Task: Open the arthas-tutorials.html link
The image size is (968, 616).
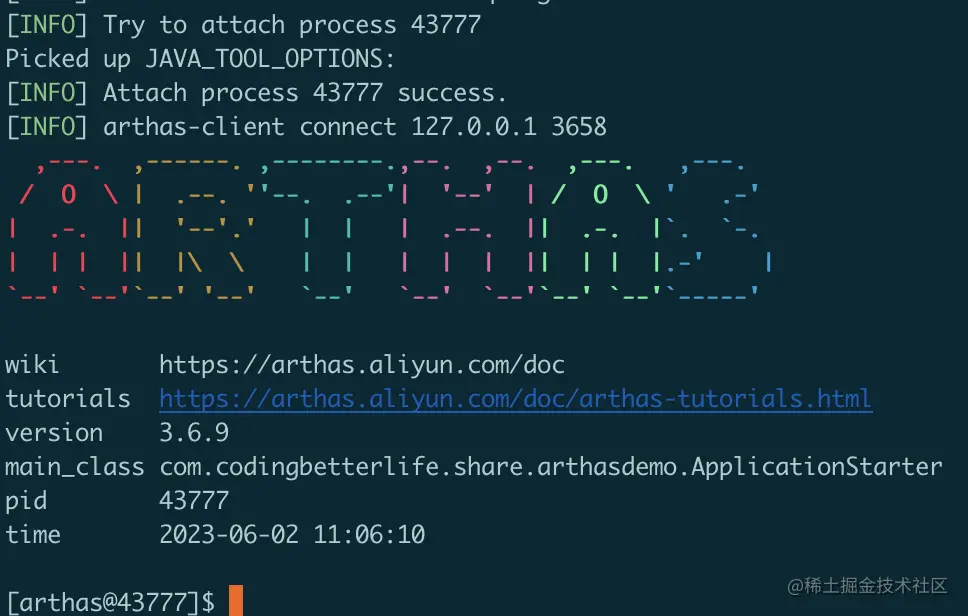Action: click(515, 399)
